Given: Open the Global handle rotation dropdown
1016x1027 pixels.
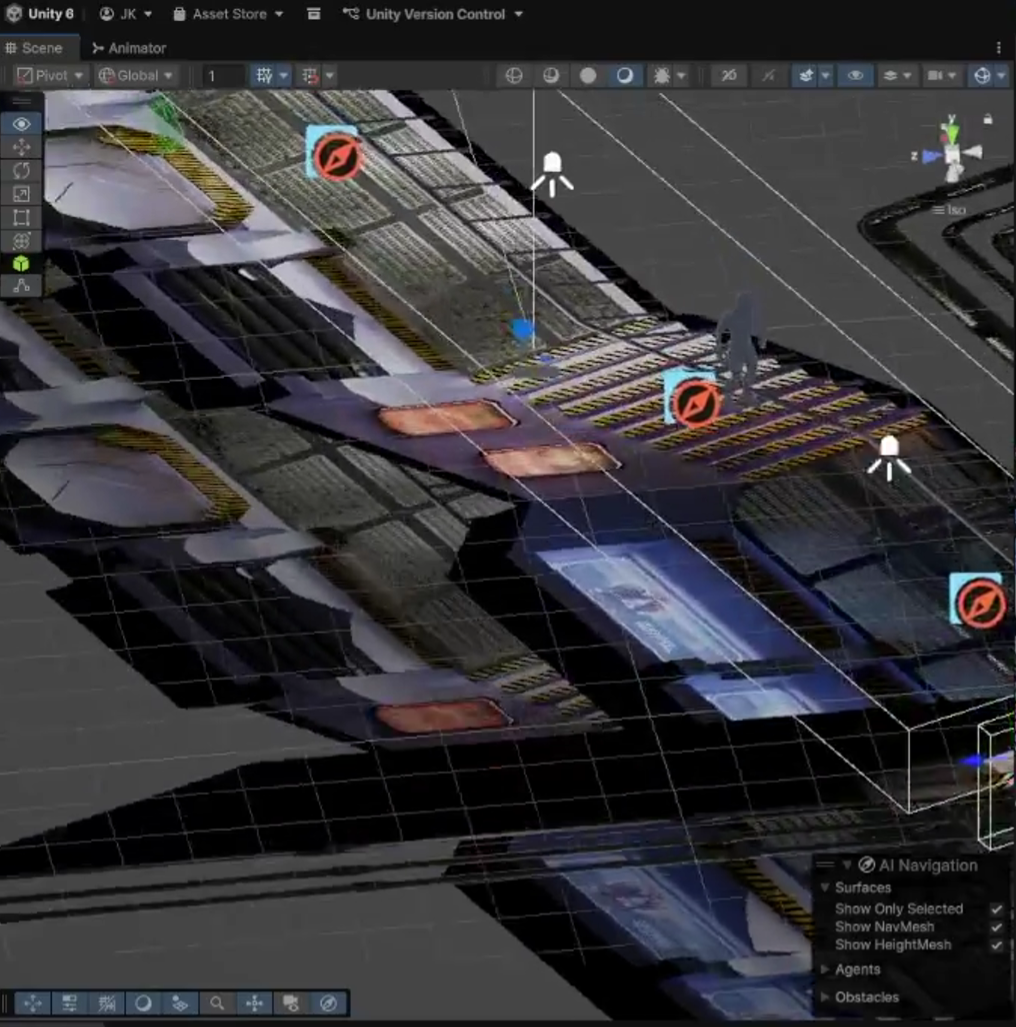Looking at the screenshot, I should click(137, 76).
